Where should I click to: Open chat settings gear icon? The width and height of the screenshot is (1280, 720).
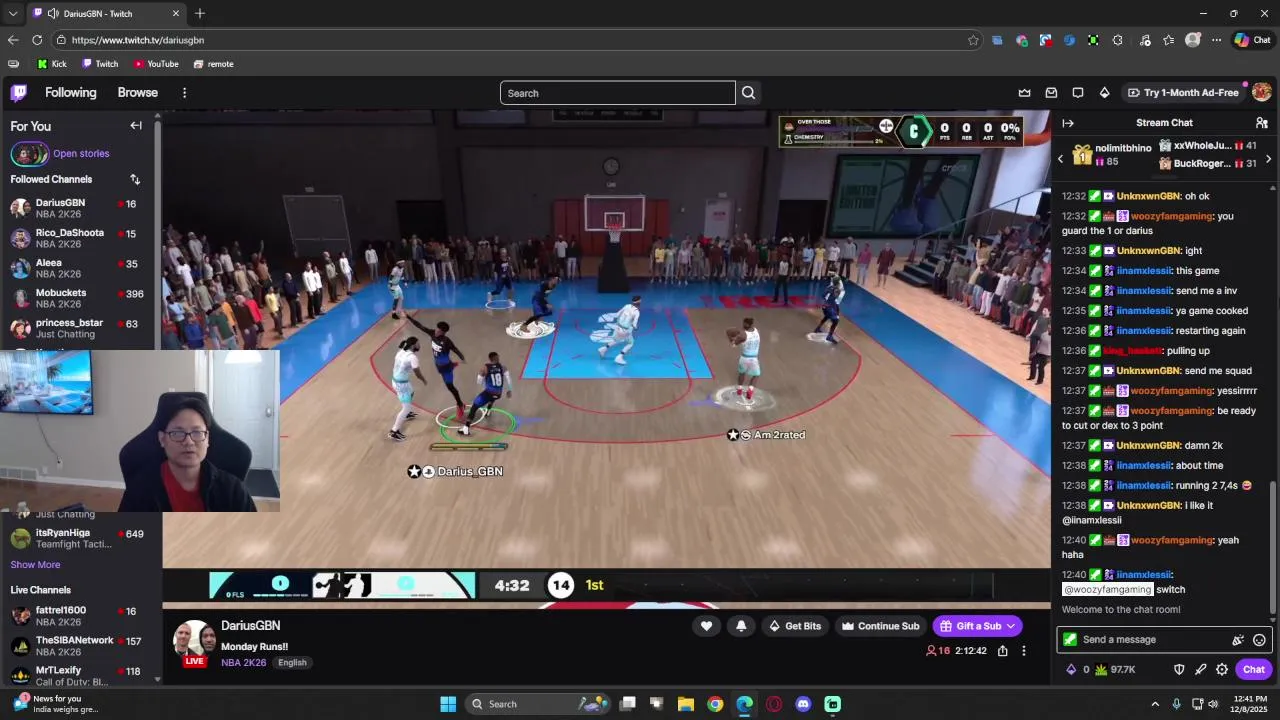(1222, 670)
